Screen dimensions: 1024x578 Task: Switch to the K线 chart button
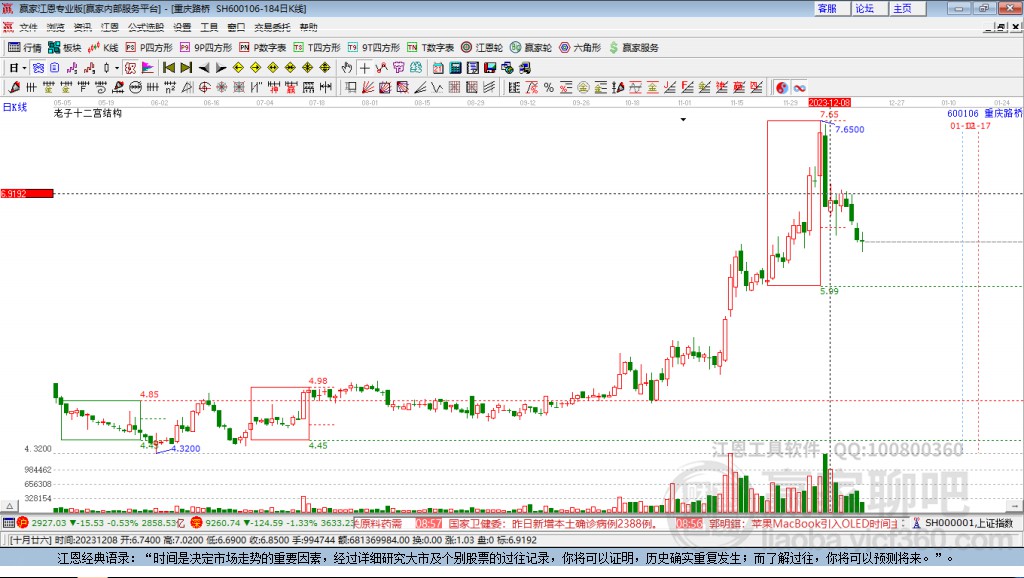pos(103,48)
